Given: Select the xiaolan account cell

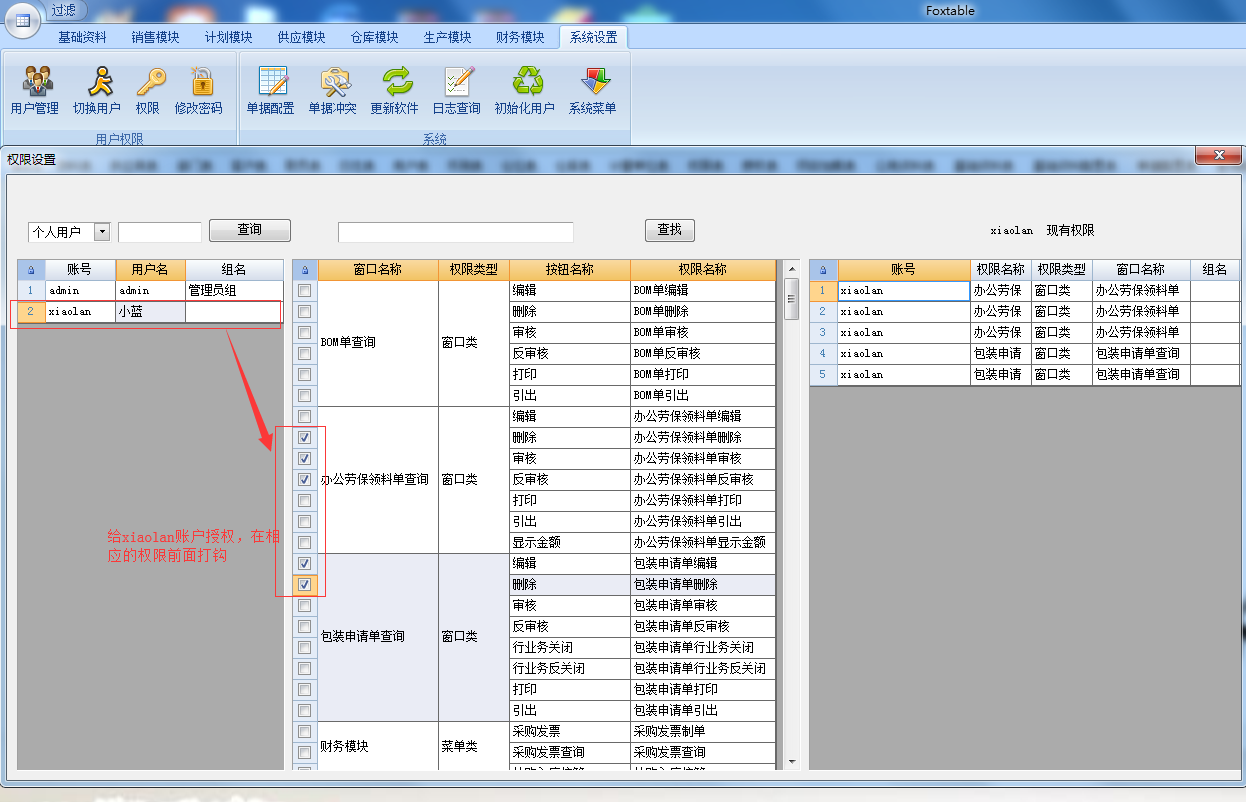Looking at the screenshot, I should 79,312.
